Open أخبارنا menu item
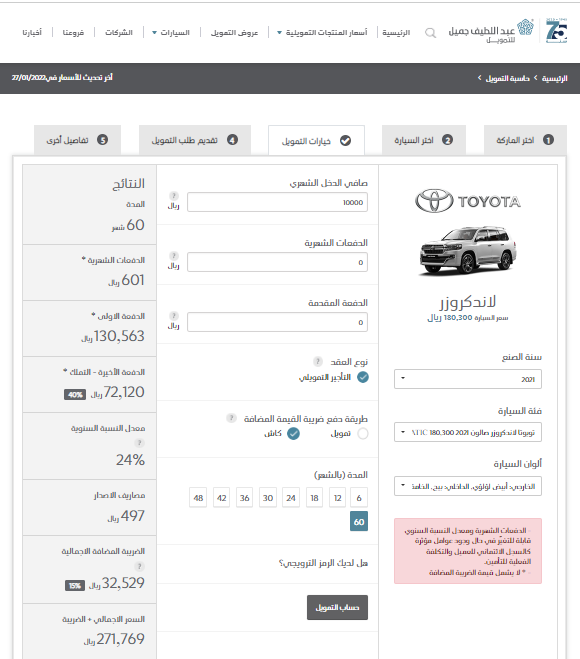The height and width of the screenshot is (659, 580). point(32,32)
